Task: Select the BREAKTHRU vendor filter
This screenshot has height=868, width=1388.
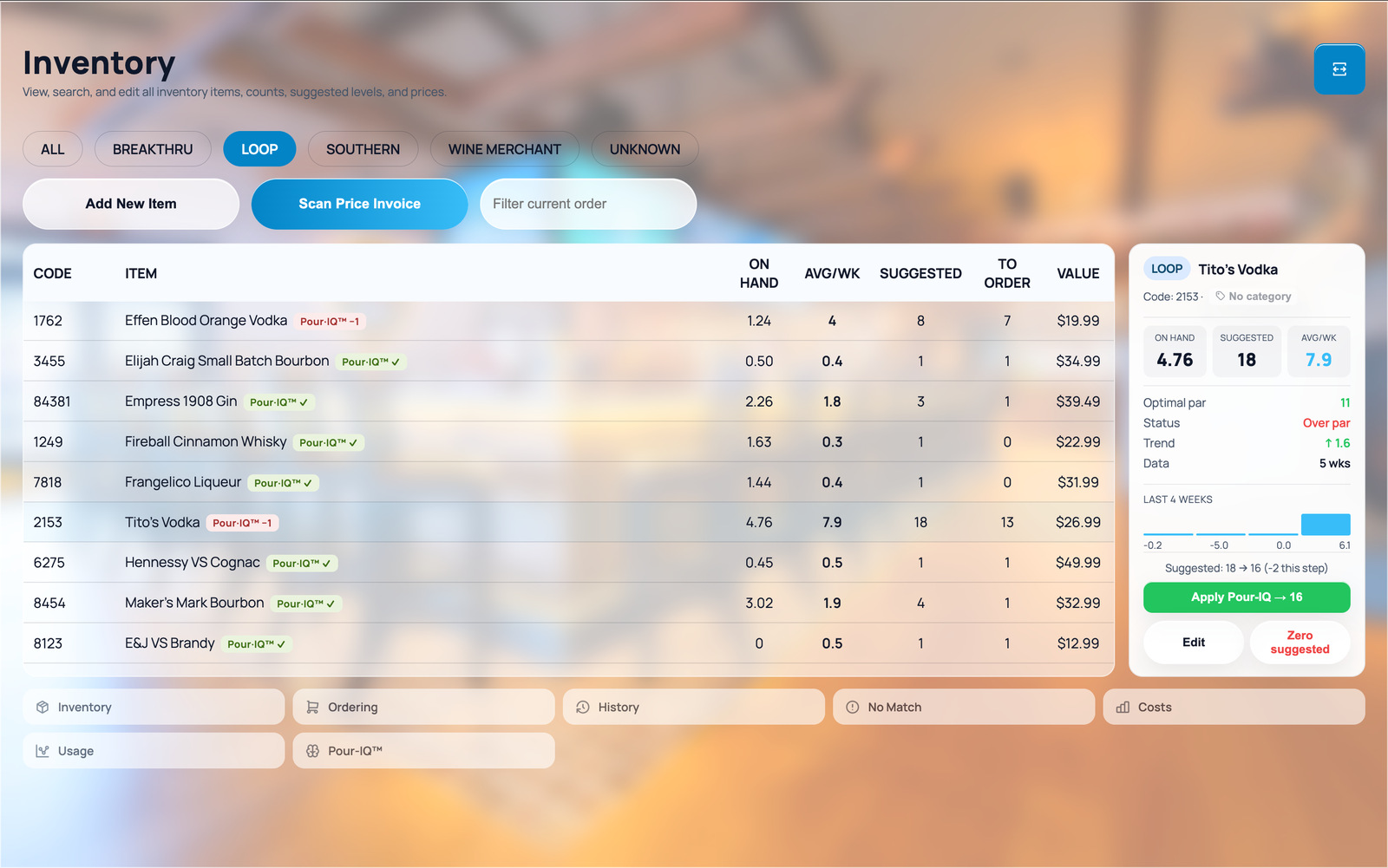Action: coord(153,149)
